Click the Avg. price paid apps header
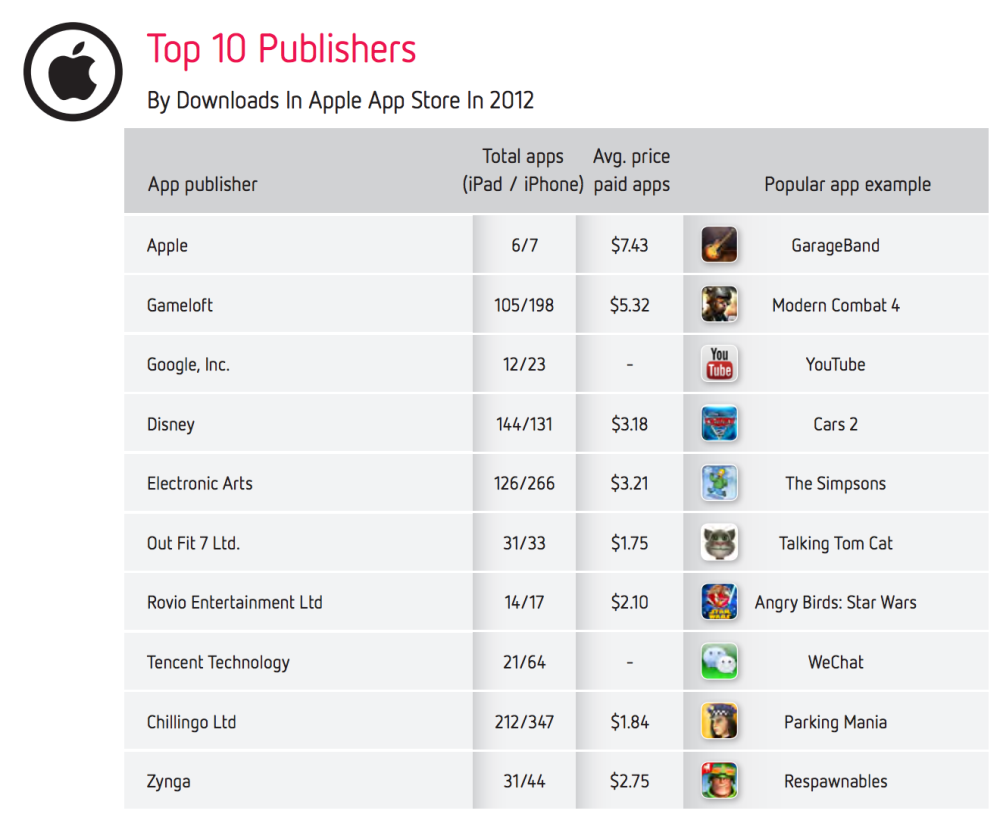Image resolution: width=1000 pixels, height=817 pixels. 631,170
